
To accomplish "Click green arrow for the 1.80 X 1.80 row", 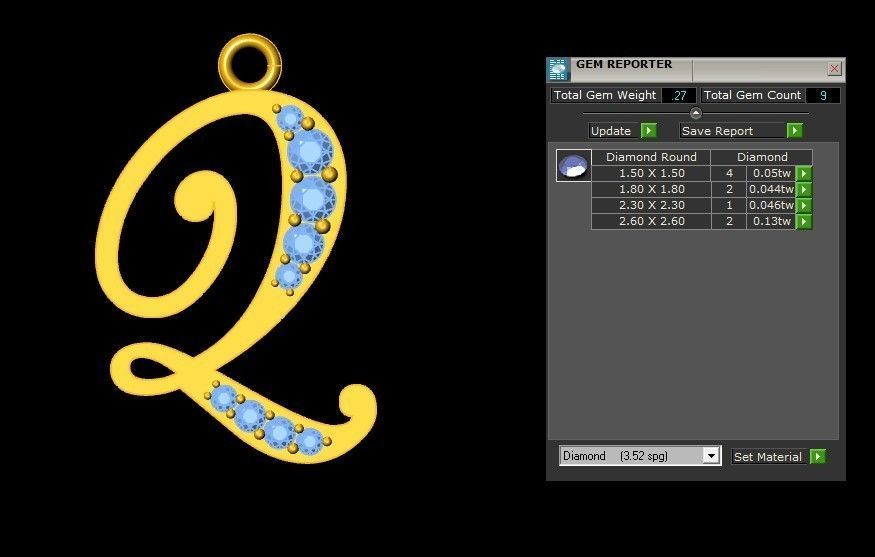I will [804, 189].
